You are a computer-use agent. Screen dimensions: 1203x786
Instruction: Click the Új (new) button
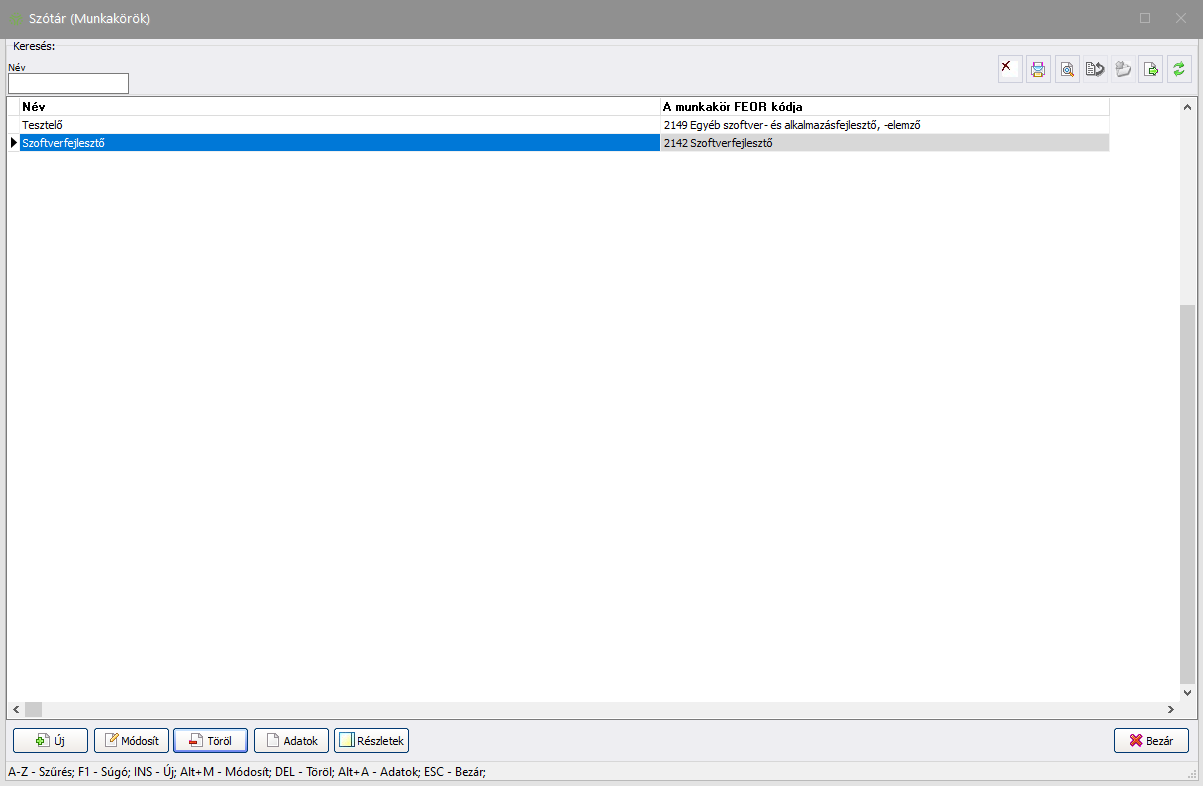(x=50, y=741)
